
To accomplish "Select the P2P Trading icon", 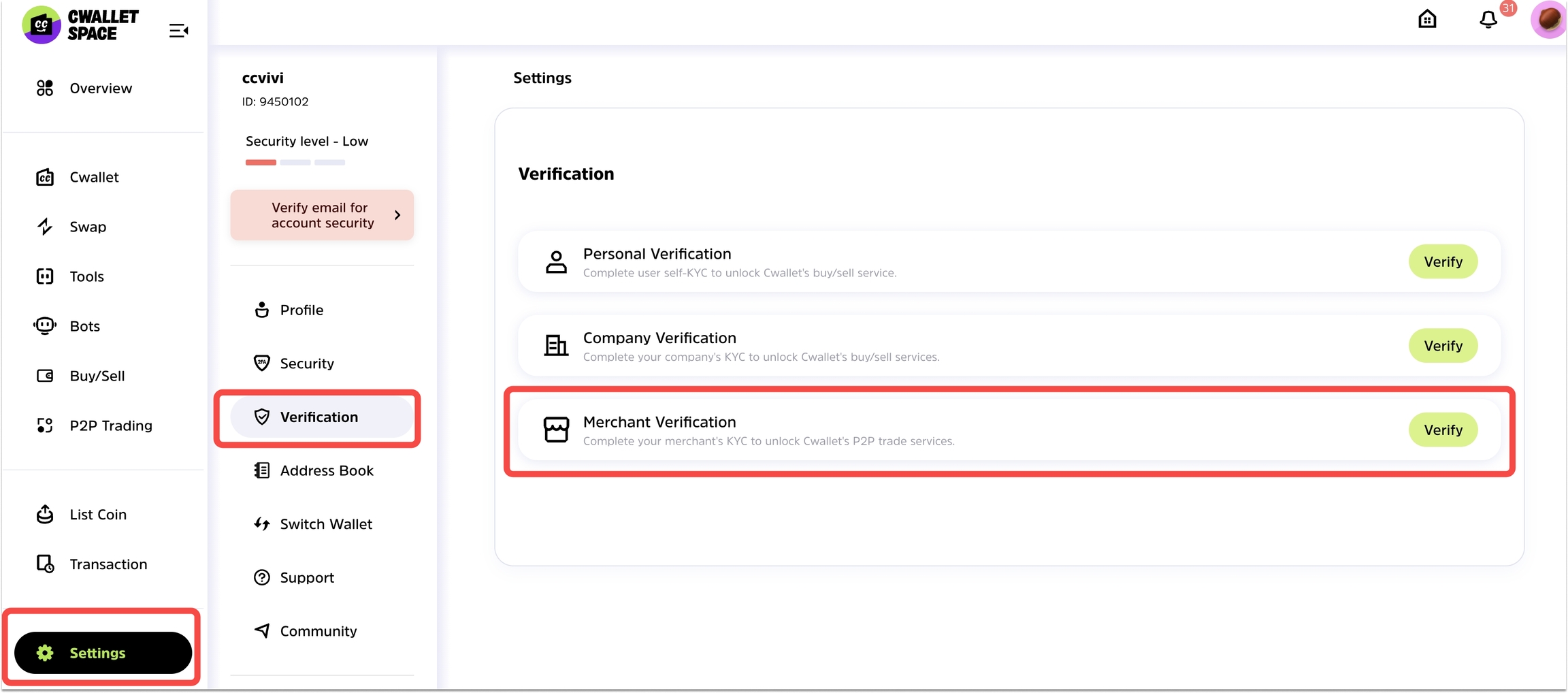I will coord(45,425).
